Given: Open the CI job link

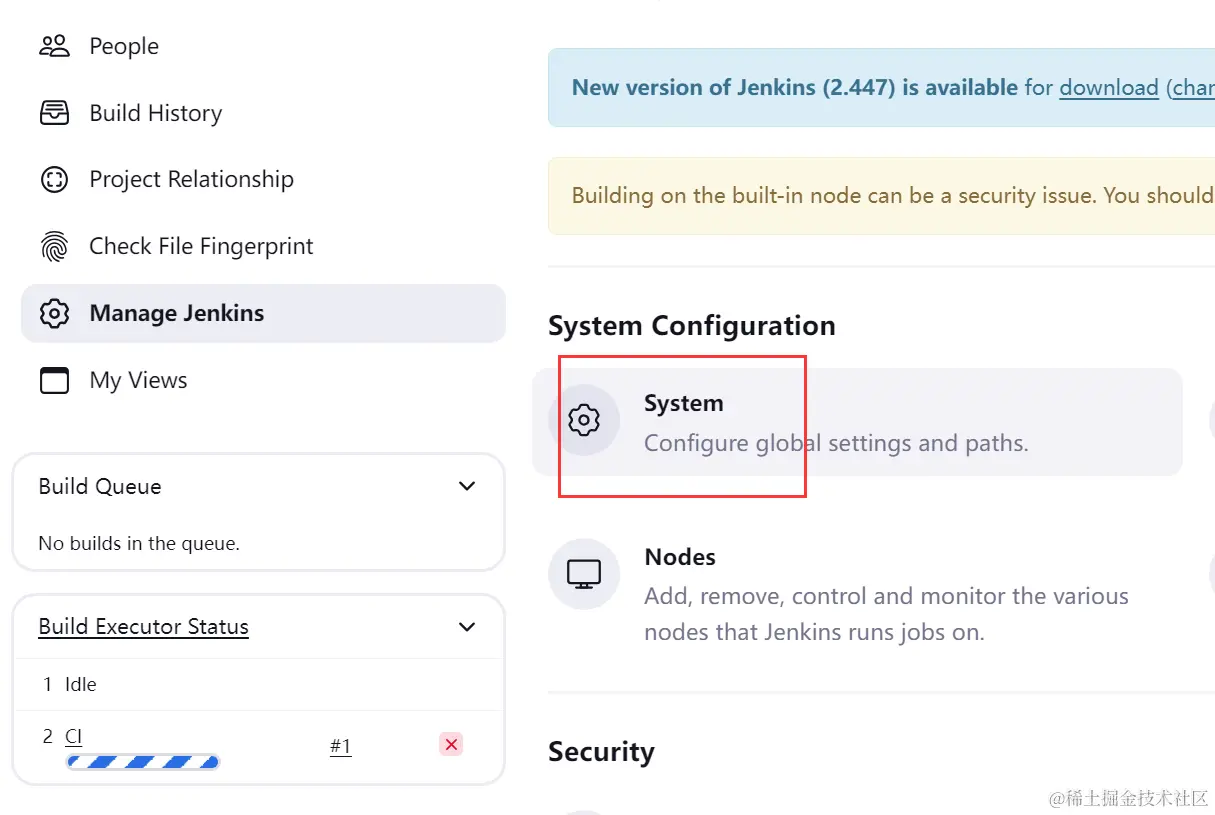Looking at the screenshot, I should (73, 737).
